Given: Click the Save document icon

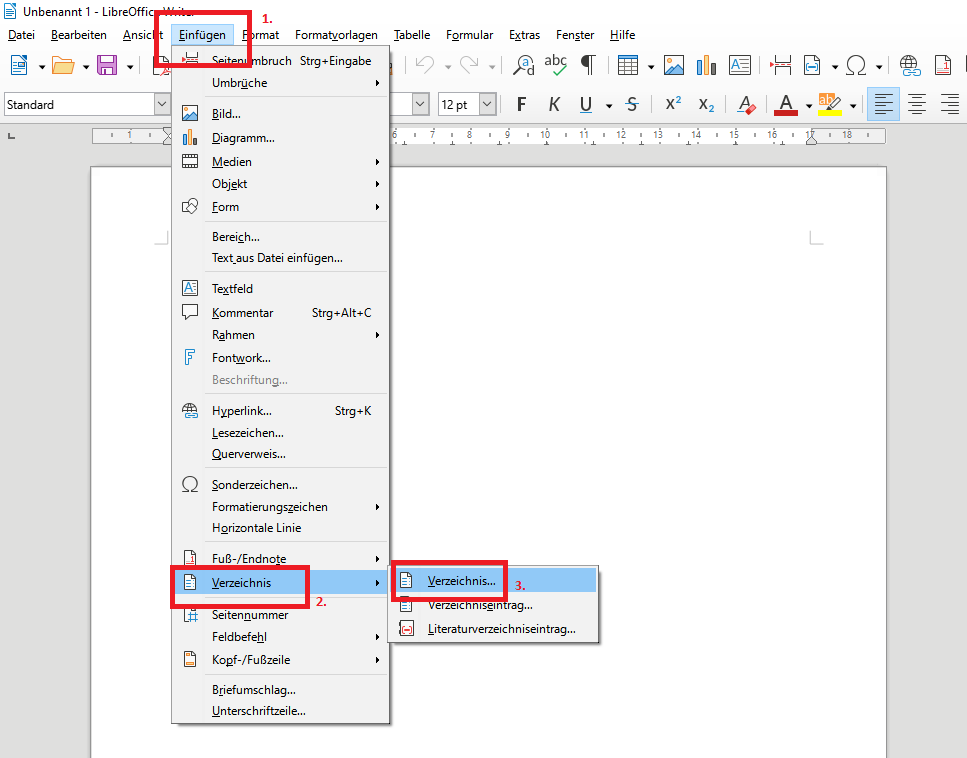Looking at the screenshot, I should [x=107, y=65].
